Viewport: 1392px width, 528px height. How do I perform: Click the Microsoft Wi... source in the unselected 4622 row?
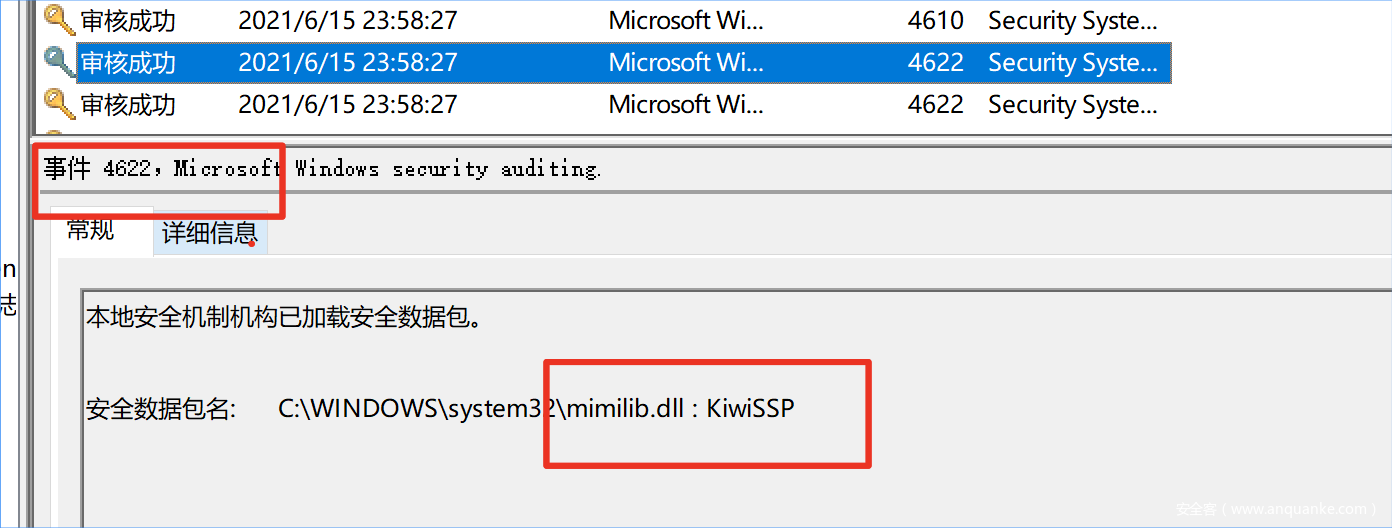(686, 103)
